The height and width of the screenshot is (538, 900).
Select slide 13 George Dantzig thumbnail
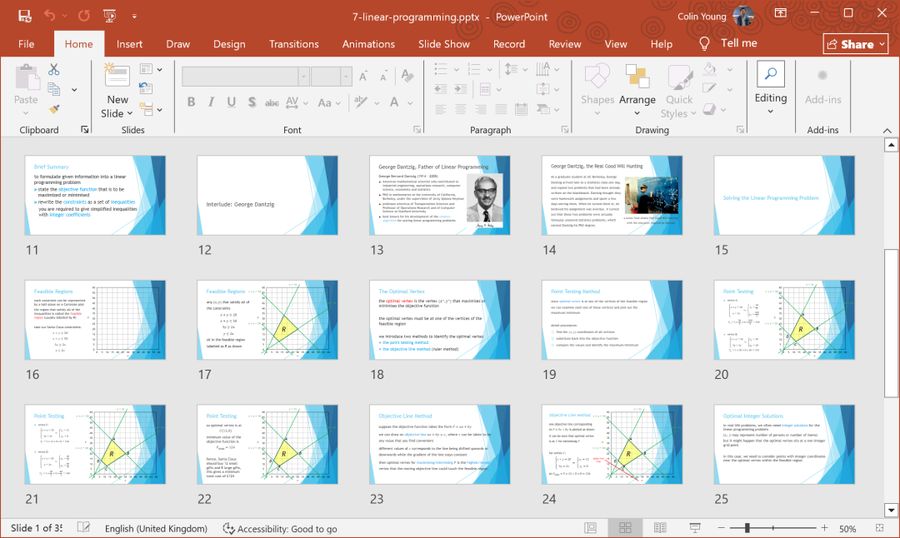(x=441, y=195)
